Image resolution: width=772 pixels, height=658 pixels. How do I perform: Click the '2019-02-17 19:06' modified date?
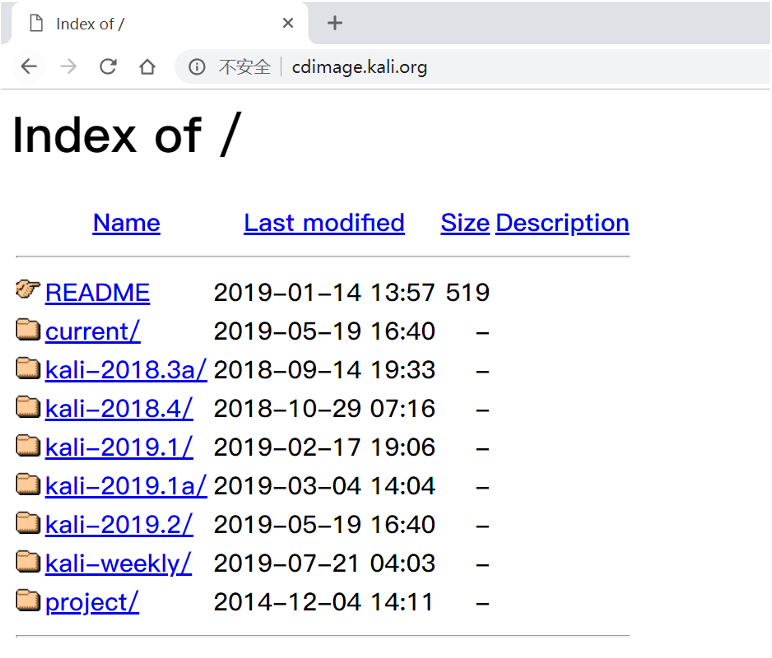click(x=324, y=447)
